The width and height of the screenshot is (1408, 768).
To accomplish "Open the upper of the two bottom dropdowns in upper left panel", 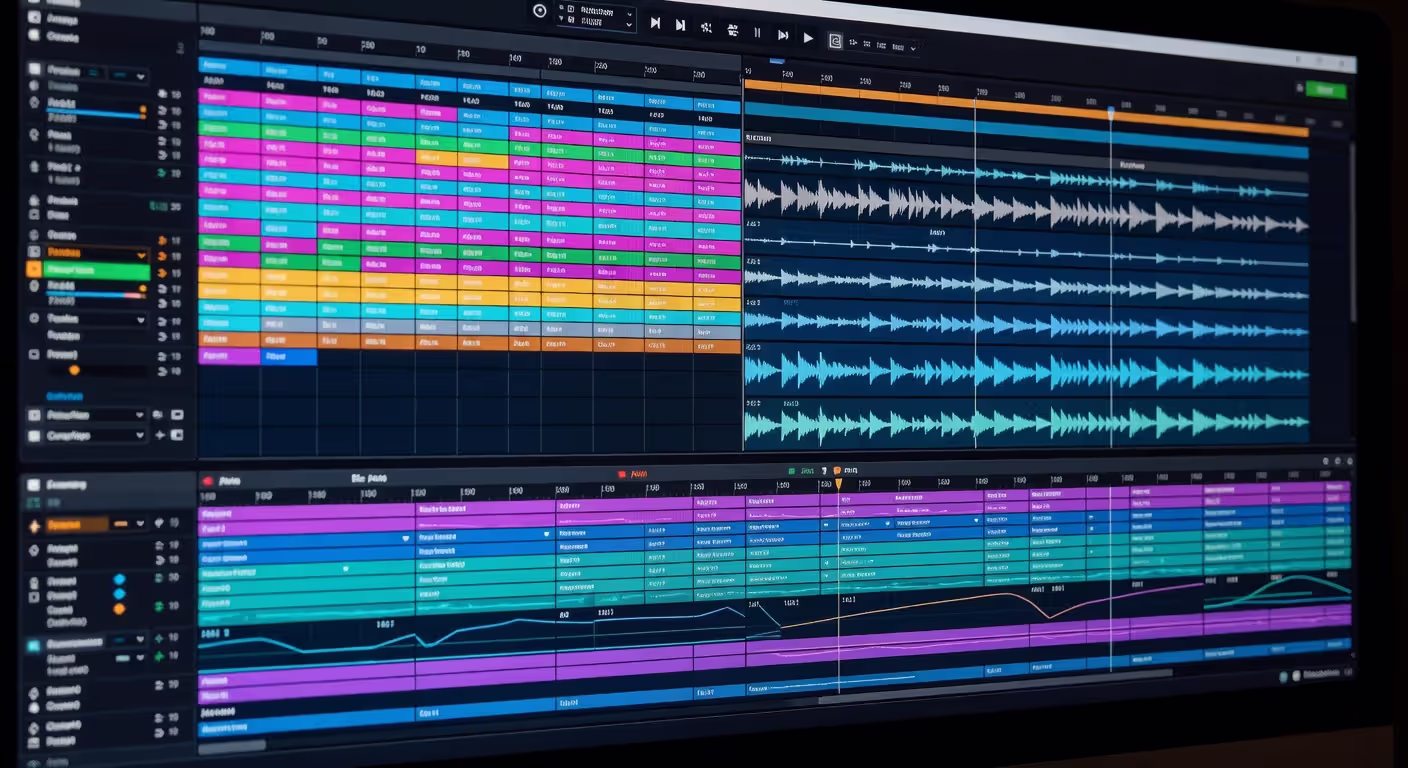I will click(x=95, y=414).
